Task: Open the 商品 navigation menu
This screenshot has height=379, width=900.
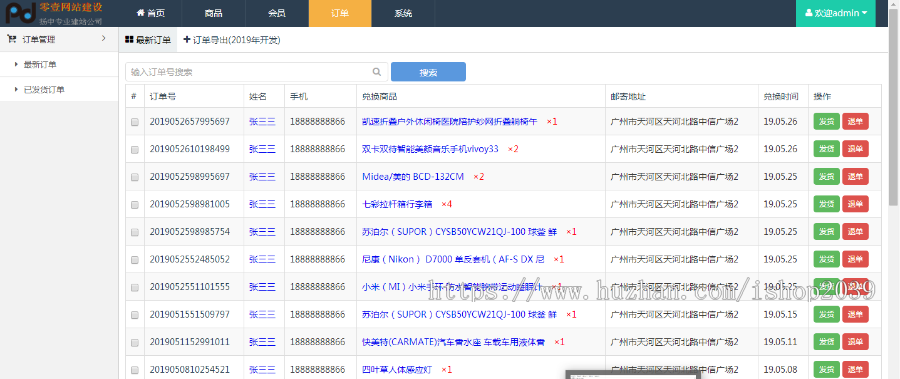Action: point(214,13)
